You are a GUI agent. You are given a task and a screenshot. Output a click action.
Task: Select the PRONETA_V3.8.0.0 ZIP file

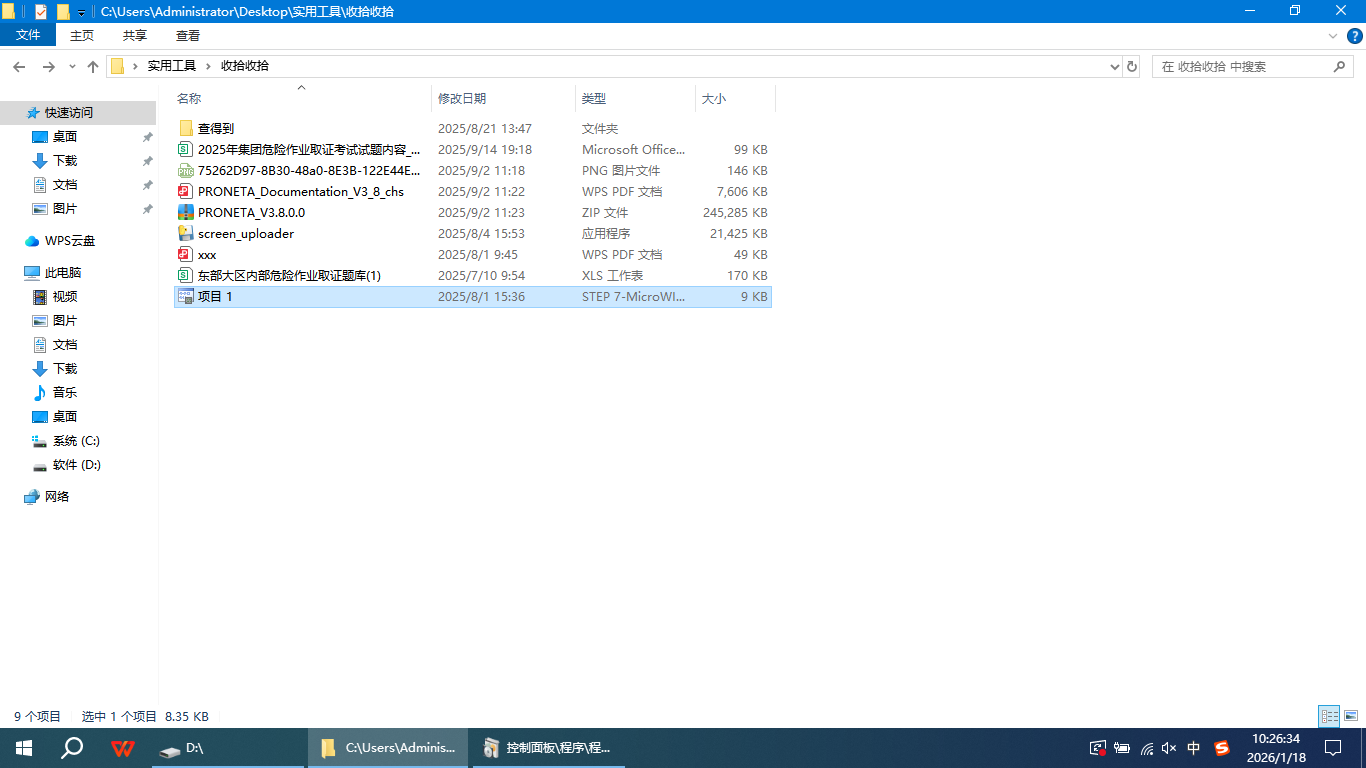point(251,212)
